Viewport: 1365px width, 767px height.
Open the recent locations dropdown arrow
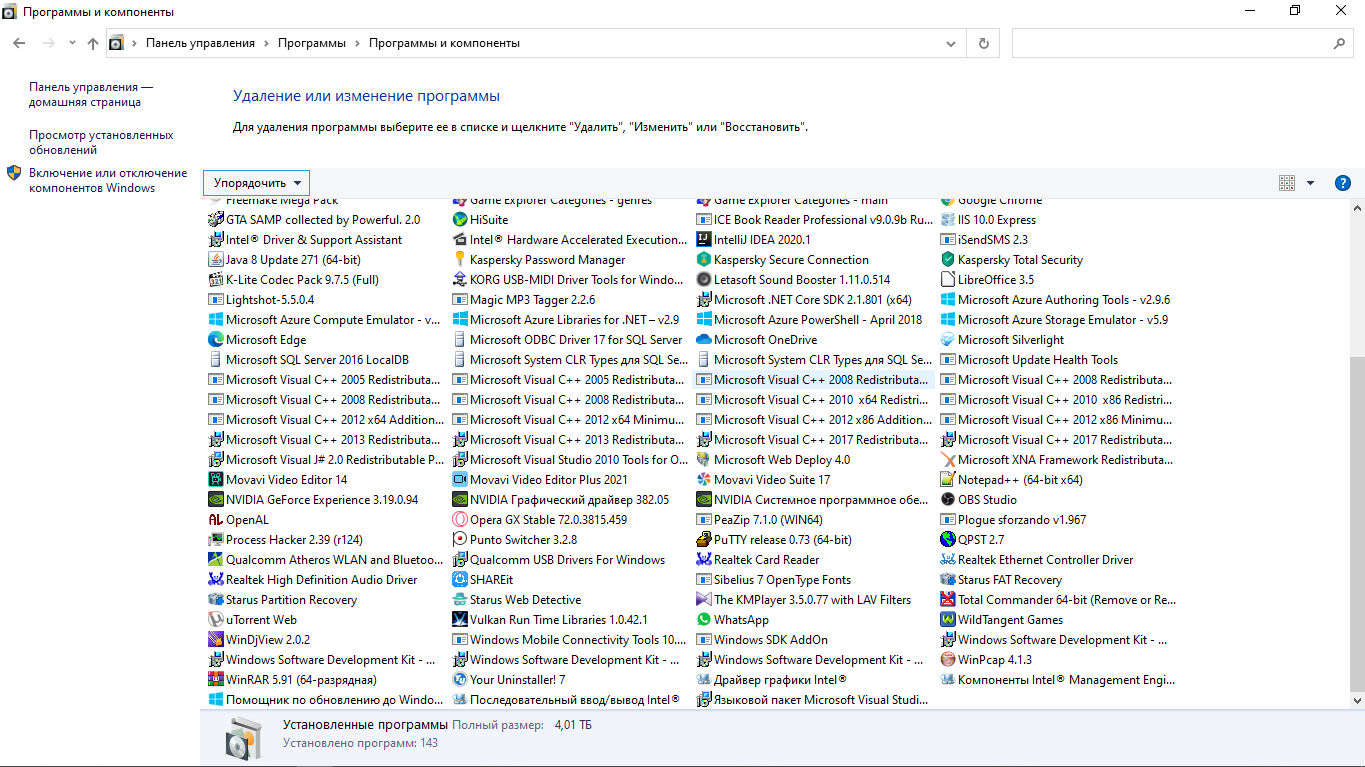coord(72,43)
